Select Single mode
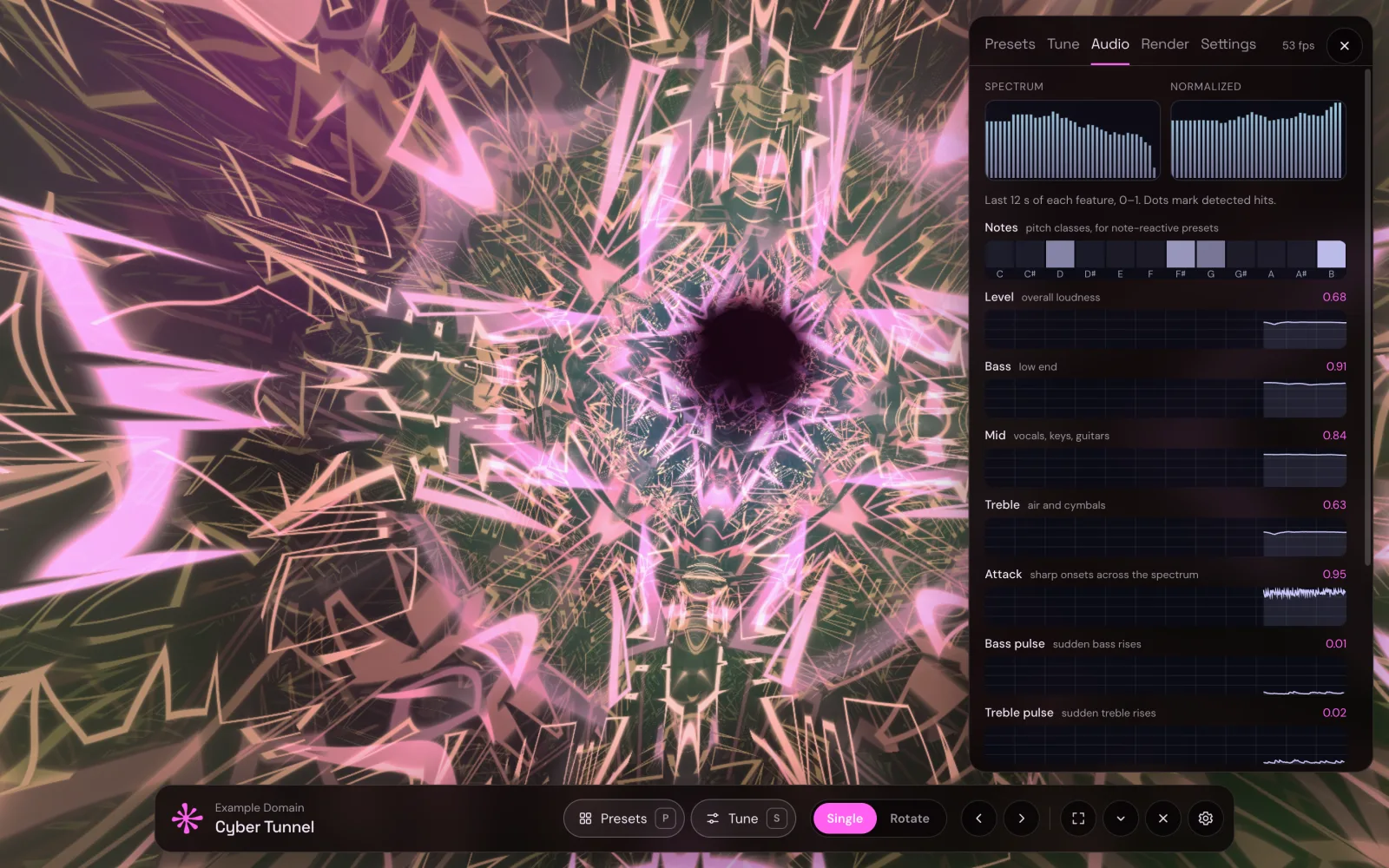Image resolution: width=1389 pixels, height=868 pixels. tap(845, 819)
